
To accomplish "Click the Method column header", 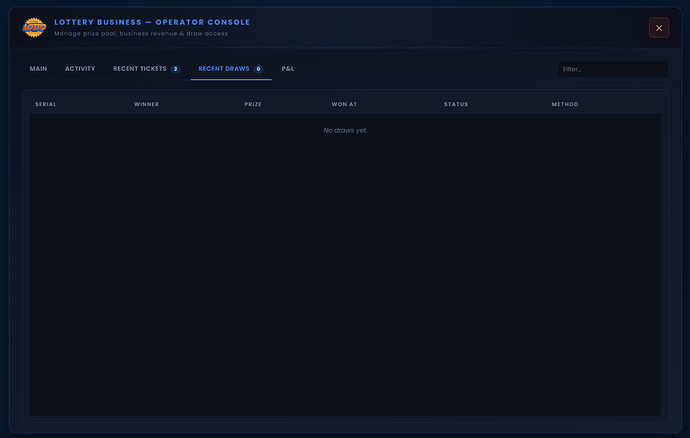I will click(x=565, y=104).
